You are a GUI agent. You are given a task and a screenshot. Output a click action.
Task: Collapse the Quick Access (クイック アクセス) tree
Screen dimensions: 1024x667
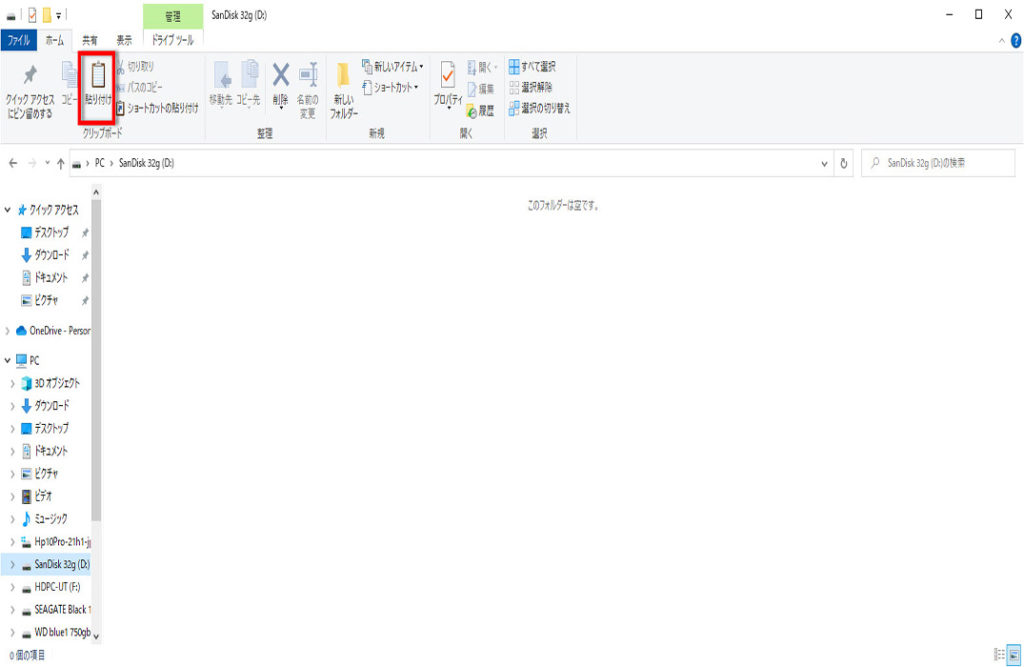(9, 210)
